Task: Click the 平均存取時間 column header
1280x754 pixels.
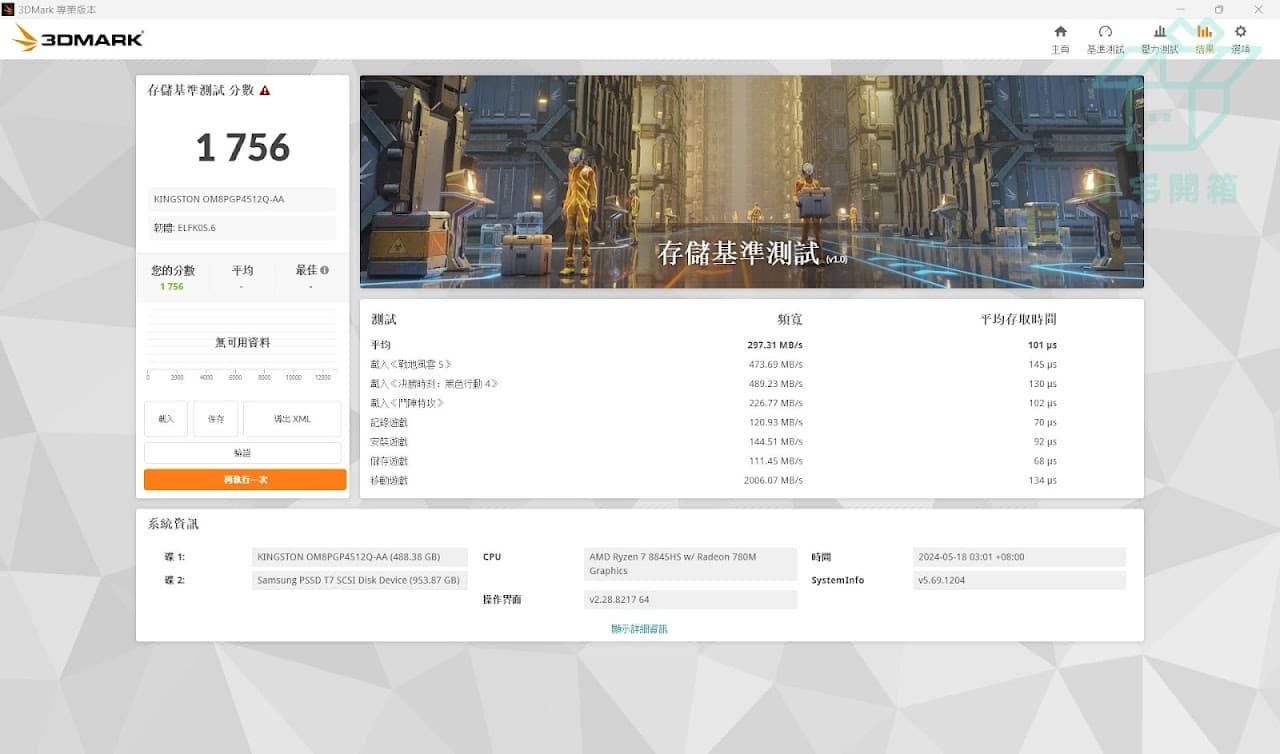Action: [1018, 319]
